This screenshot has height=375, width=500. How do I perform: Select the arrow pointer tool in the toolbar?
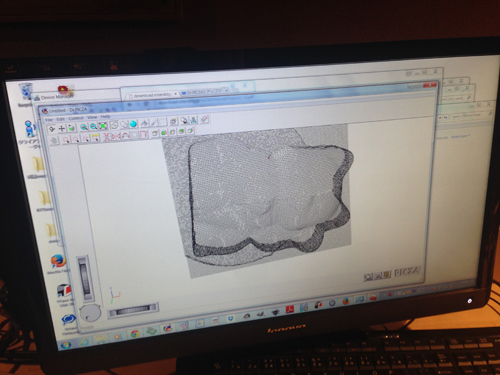click(x=52, y=129)
